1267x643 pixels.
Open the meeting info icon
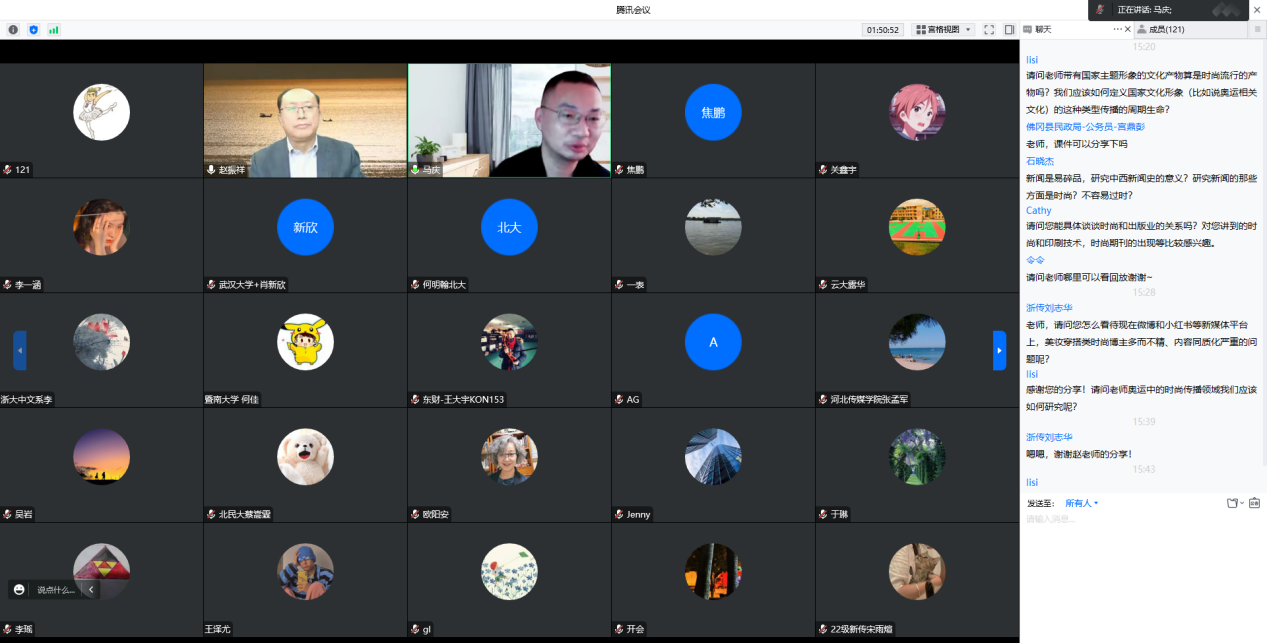[x=13, y=30]
